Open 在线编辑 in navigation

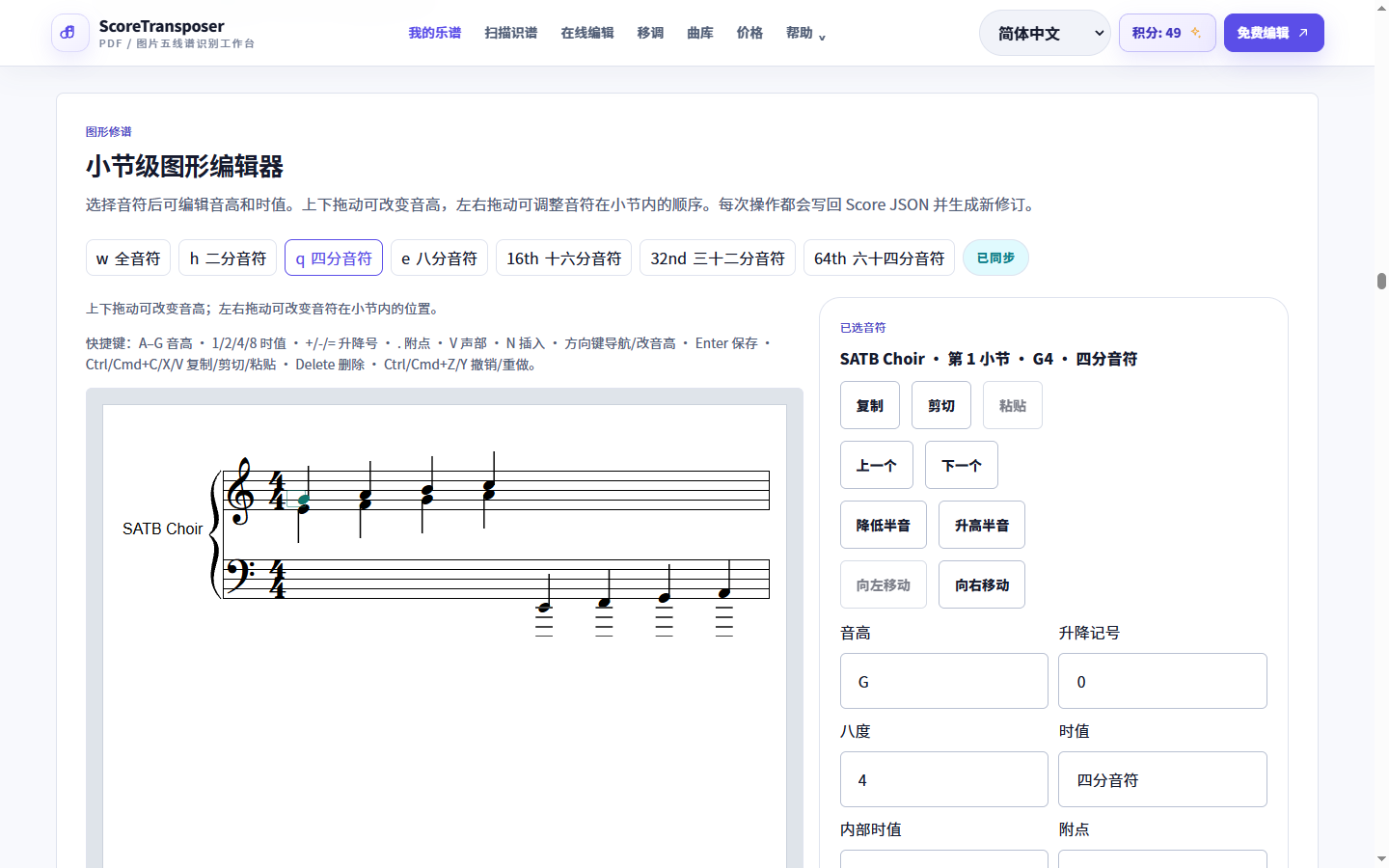pyautogui.click(x=587, y=33)
